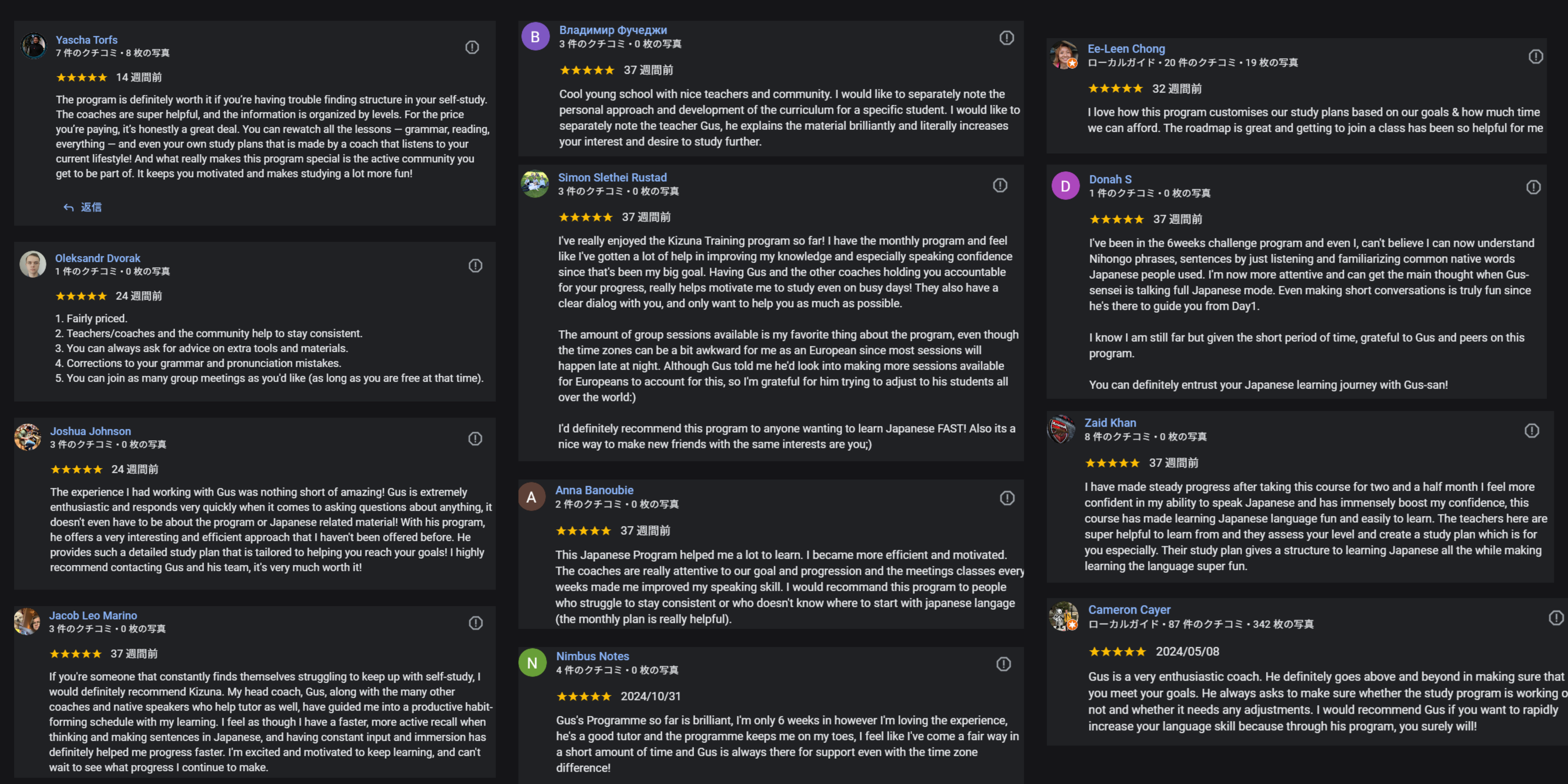Flag Cameron Cayer's review
This screenshot has height=784, width=1568.
click(x=1556, y=618)
